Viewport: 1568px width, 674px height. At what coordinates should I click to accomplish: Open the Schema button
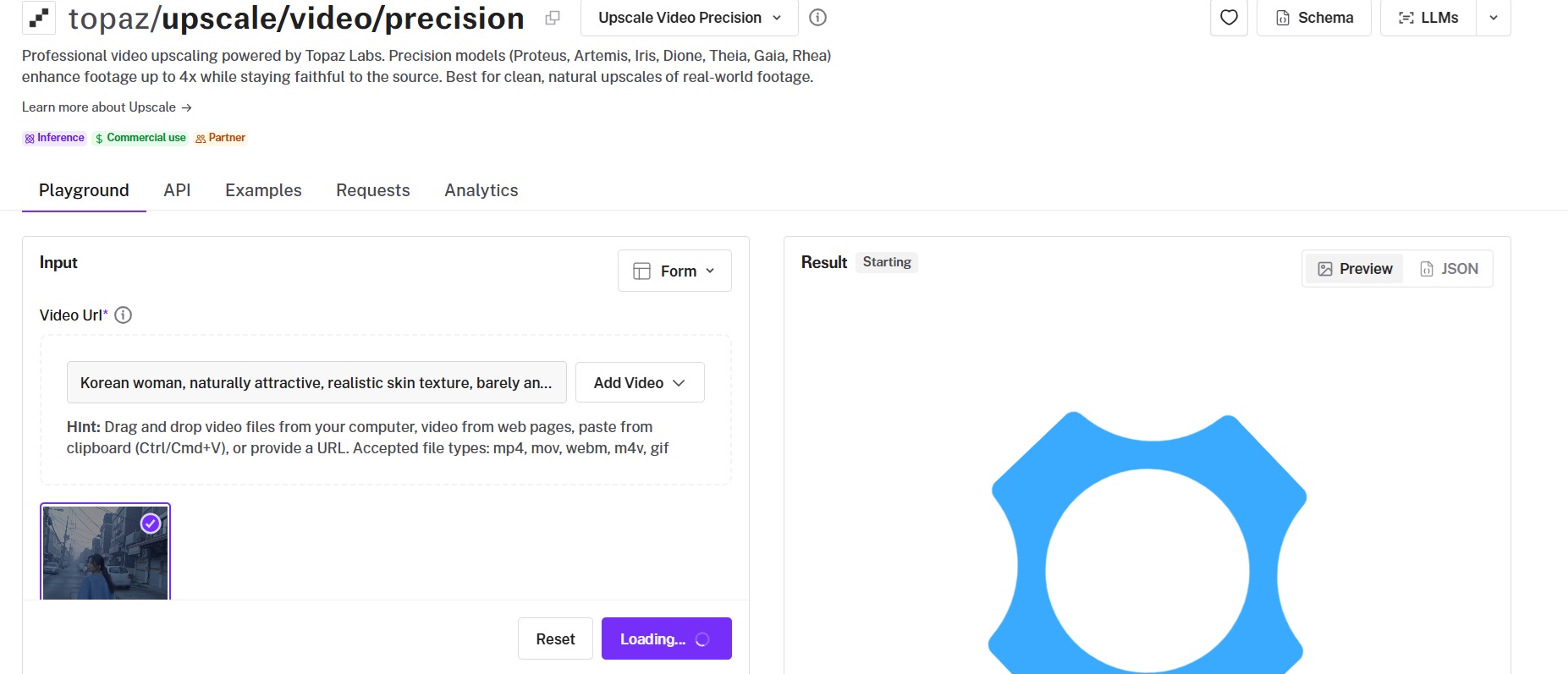click(1313, 18)
